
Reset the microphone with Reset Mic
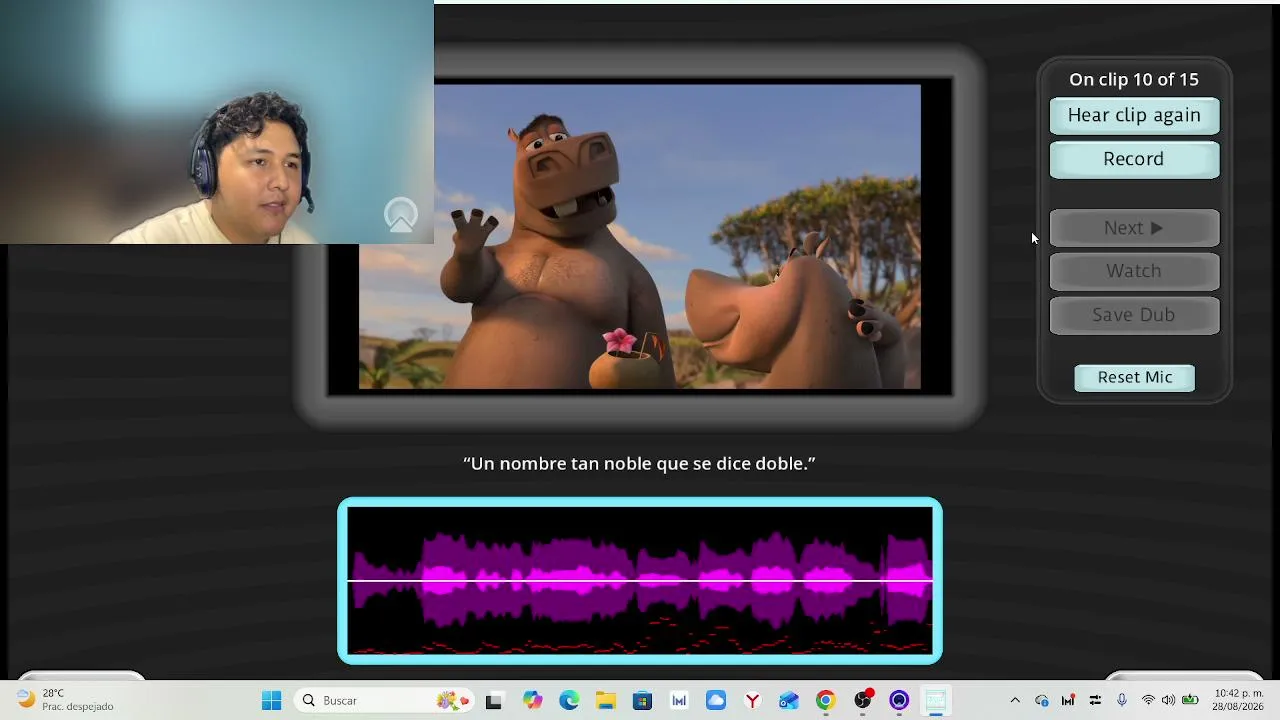1134,377
